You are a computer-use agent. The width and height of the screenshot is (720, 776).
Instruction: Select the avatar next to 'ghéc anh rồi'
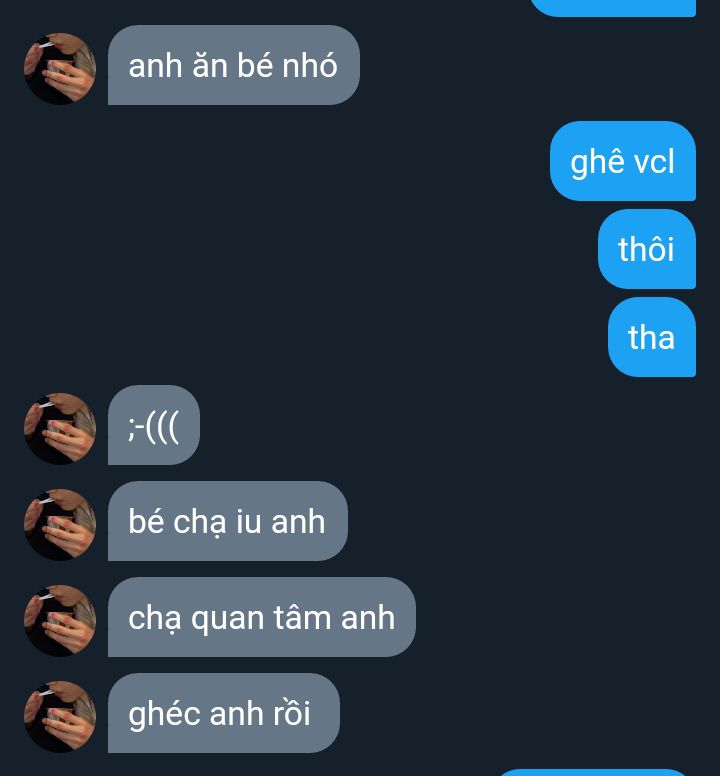click(60, 717)
